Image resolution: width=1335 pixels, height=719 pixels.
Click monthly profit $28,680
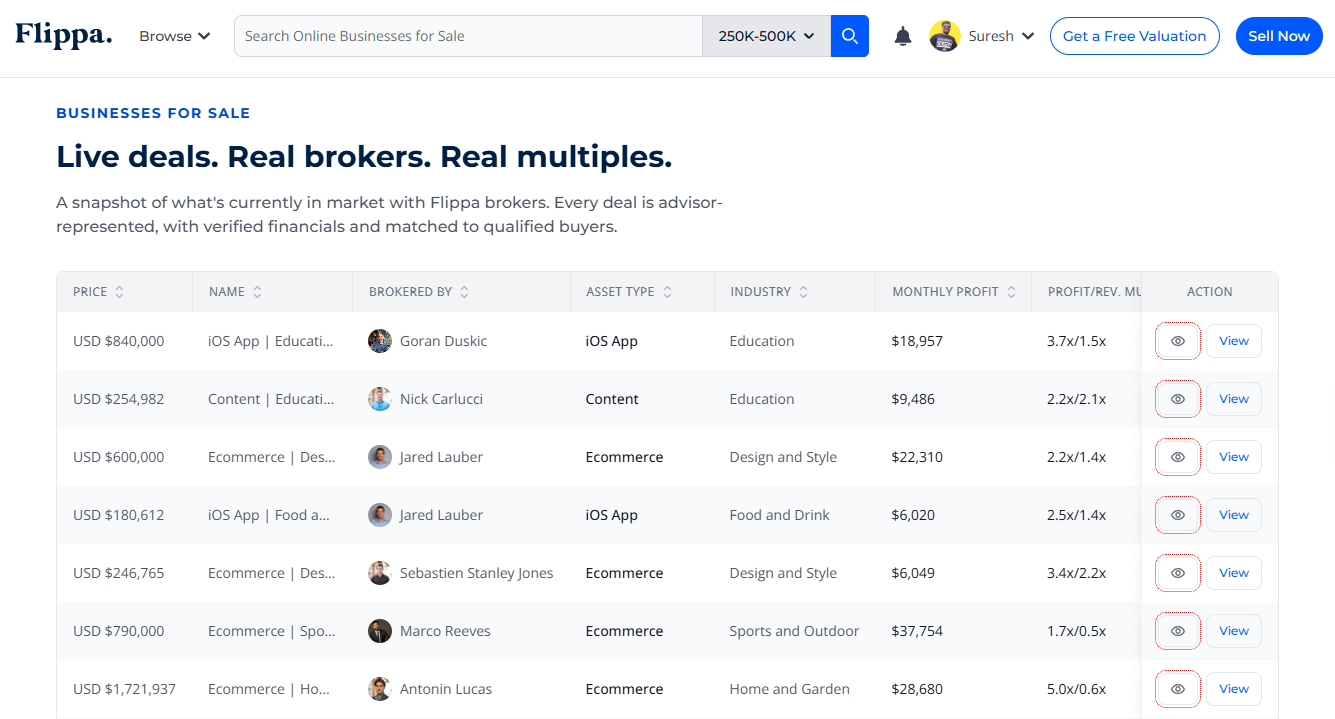point(917,689)
